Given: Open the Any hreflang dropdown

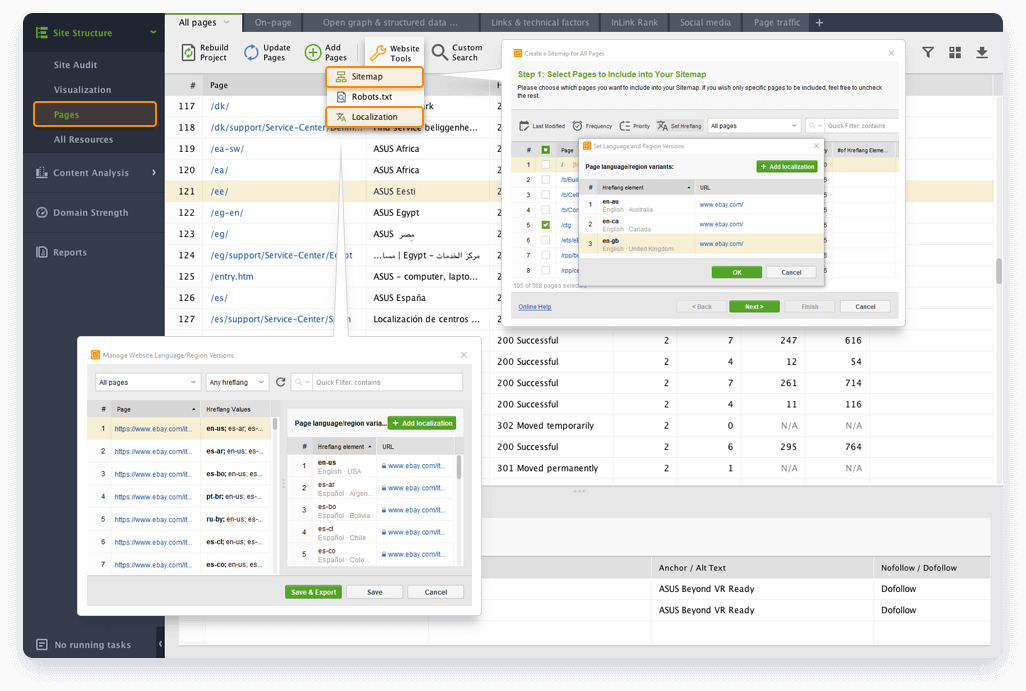Looking at the screenshot, I should (x=237, y=382).
